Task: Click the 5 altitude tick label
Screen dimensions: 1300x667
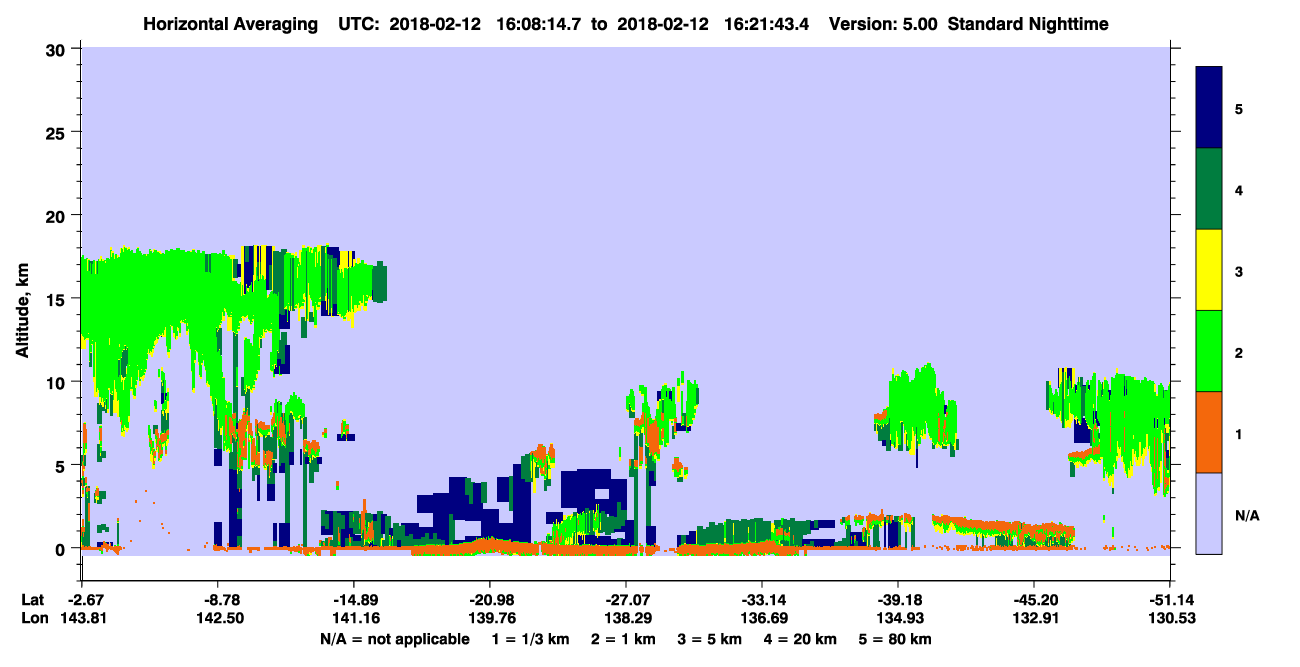Action: click(x=62, y=465)
